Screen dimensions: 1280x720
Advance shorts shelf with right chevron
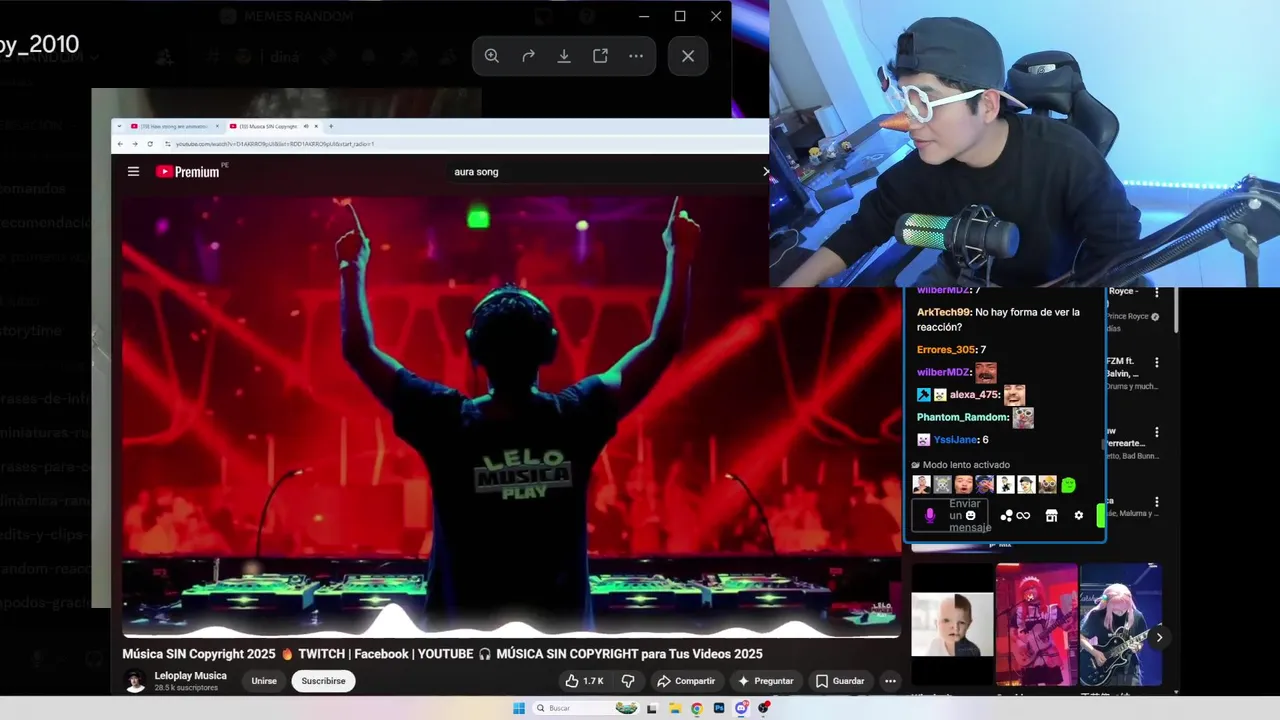[x=1159, y=637]
